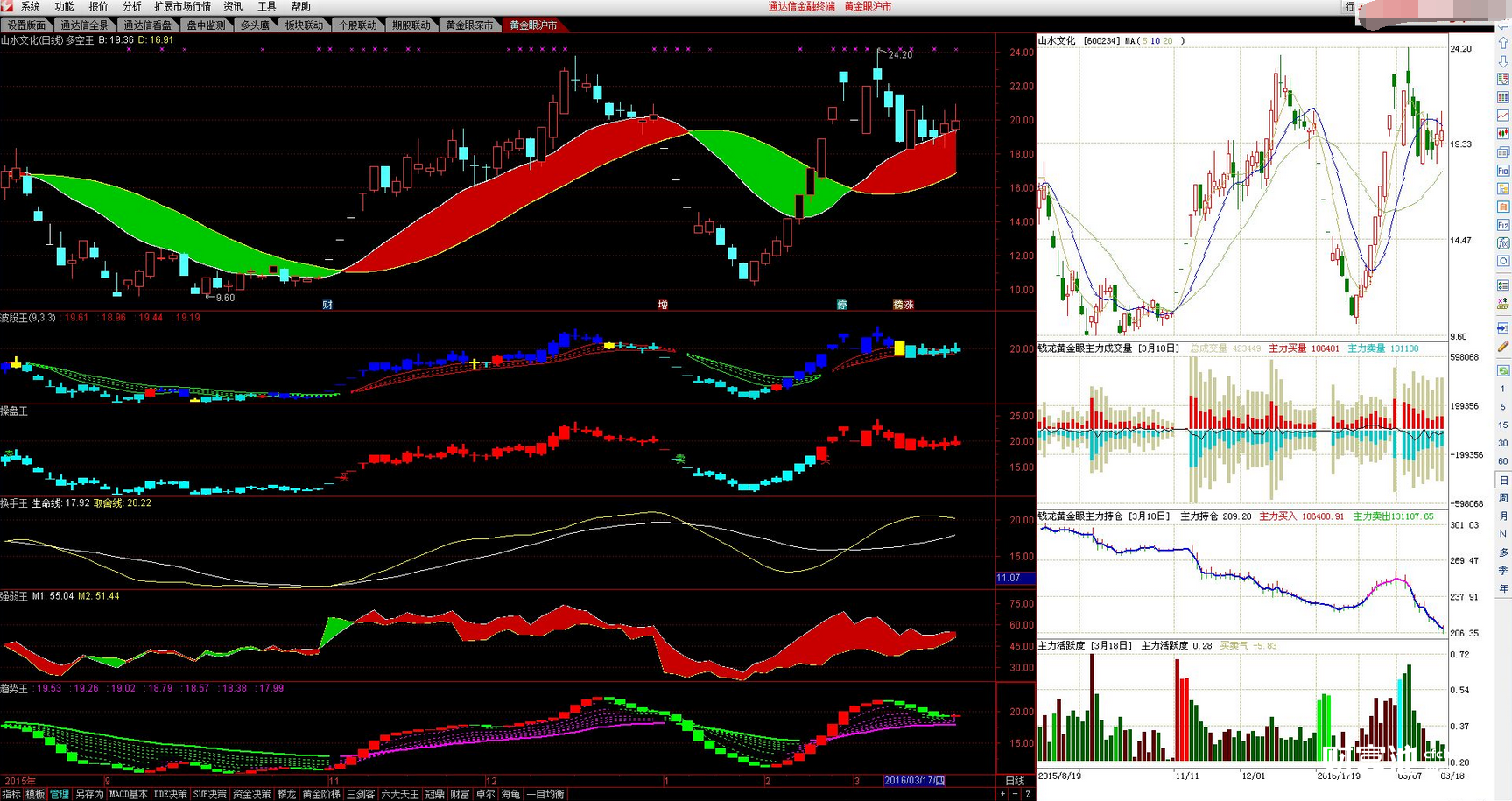Click the 模板 tab in bottom bar

[x=35, y=794]
